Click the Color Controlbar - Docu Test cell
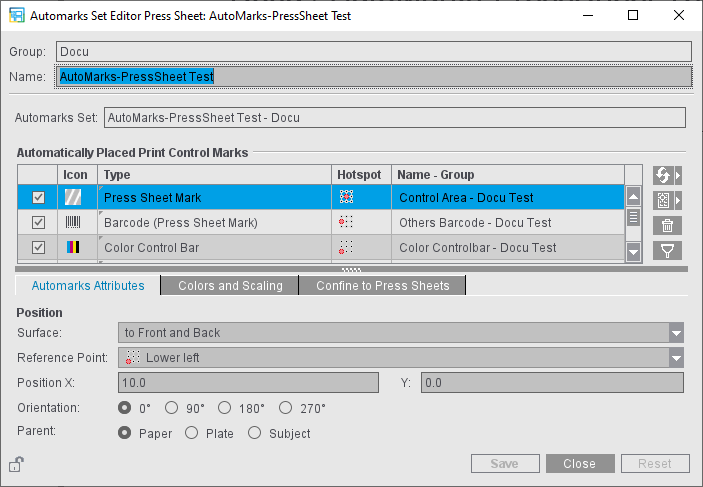703x487 pixels. 508,248
